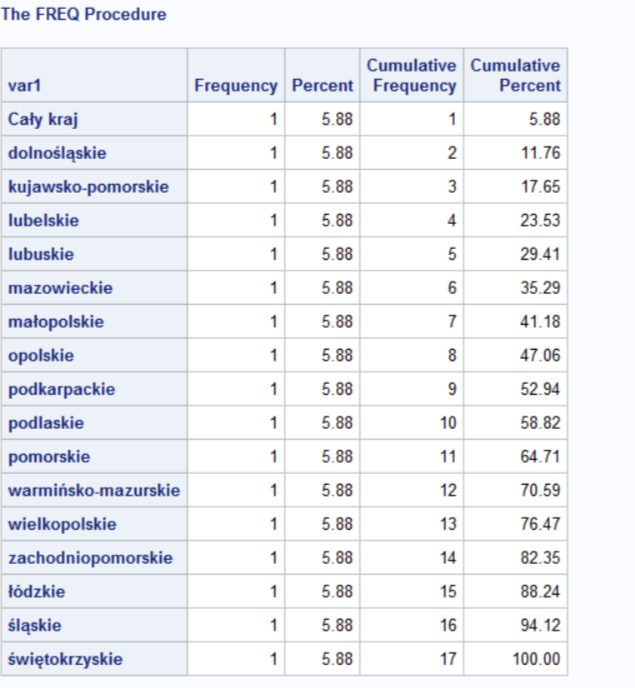Image resolution: width=635 pixels, height=688 pixels.
Task: Click The FREQ Procedure title
Action: point(85,15)
